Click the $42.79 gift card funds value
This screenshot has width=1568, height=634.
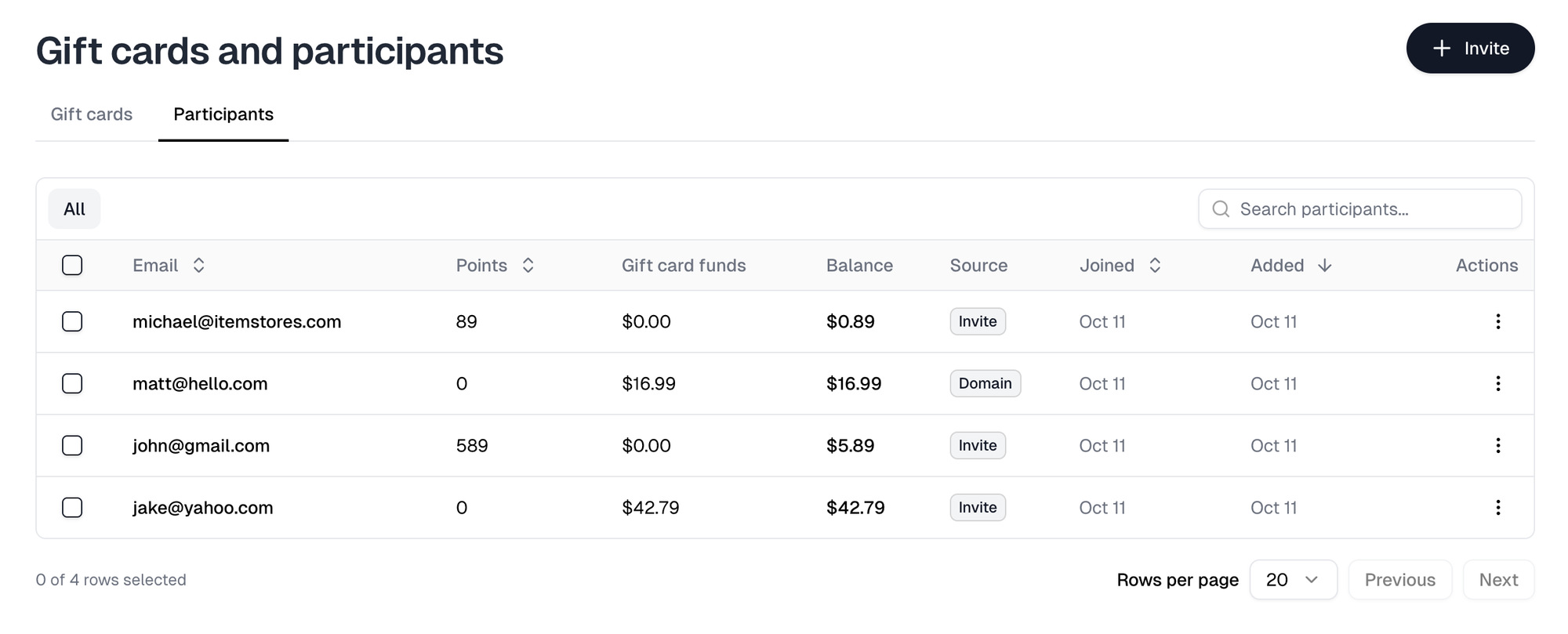point(651,508)
